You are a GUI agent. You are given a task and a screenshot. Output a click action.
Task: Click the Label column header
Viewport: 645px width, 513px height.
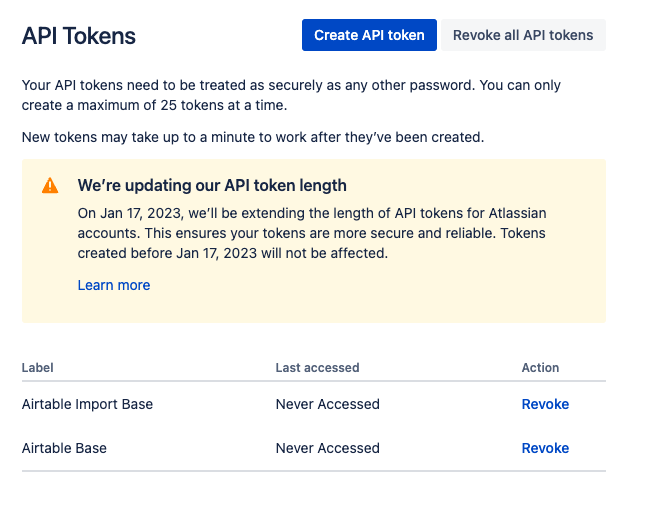[36, 368]
